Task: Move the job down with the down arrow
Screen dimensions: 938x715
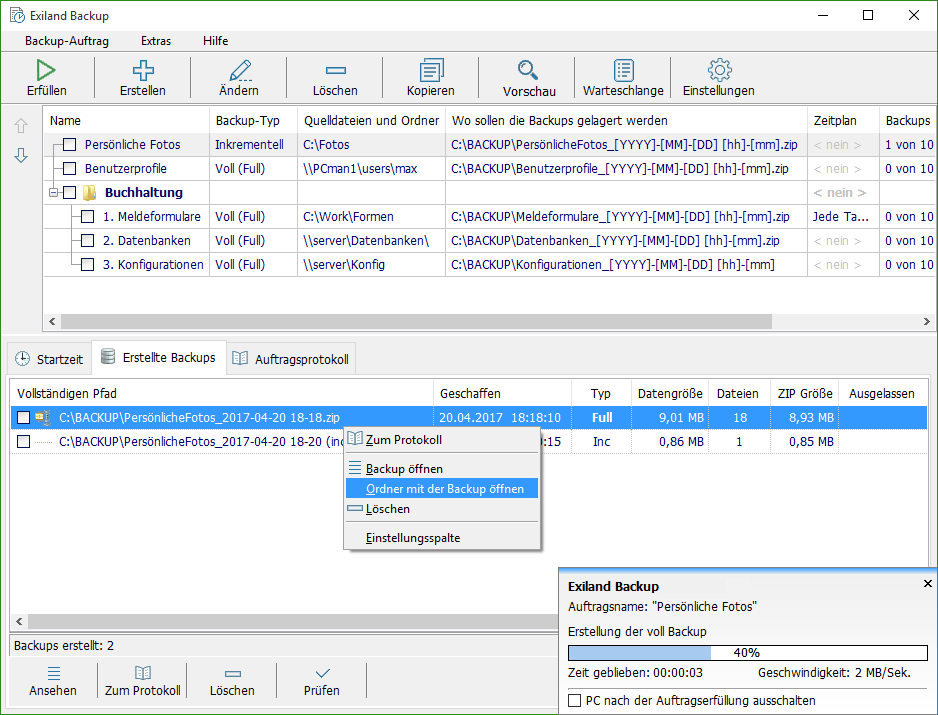Action: pyautogui.click(x=21, y=156)
